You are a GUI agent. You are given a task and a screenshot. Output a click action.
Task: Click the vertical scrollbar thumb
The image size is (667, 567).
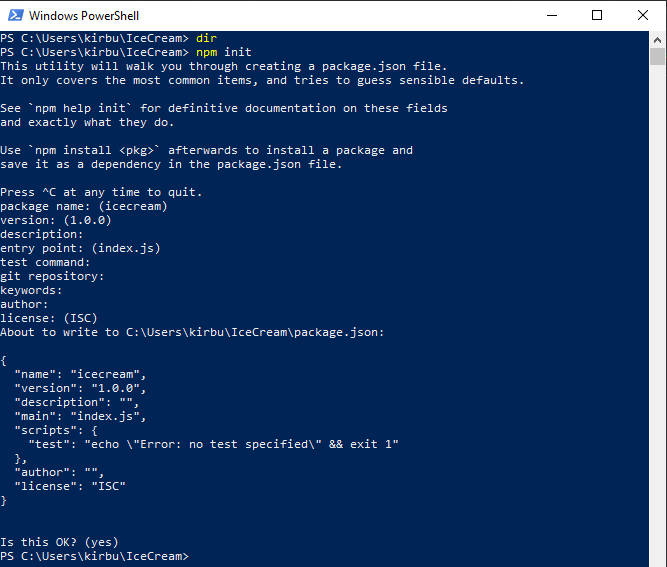pyautogui.click(x=657, y=57)
